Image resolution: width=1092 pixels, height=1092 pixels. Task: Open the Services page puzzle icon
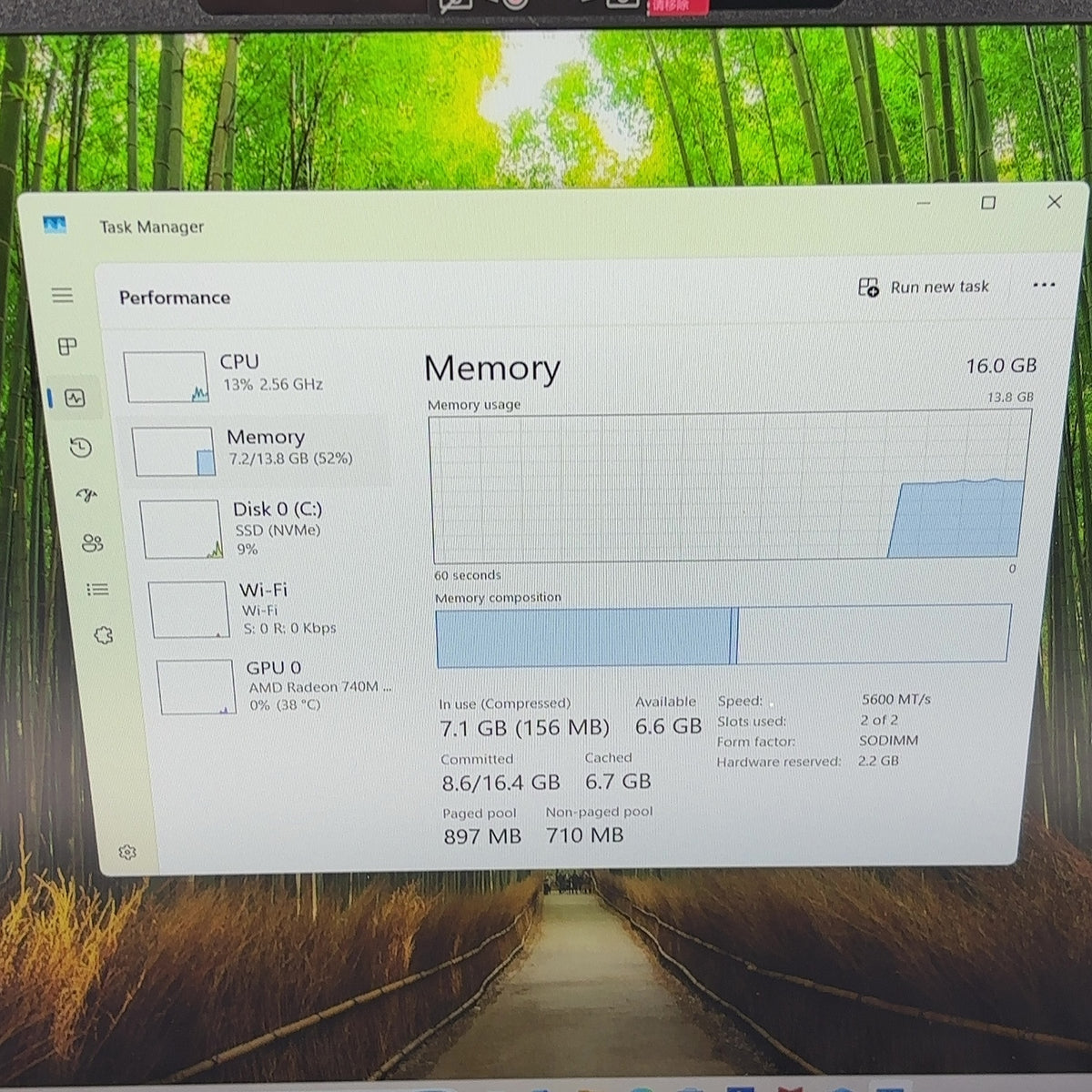[x=104, y=635]
